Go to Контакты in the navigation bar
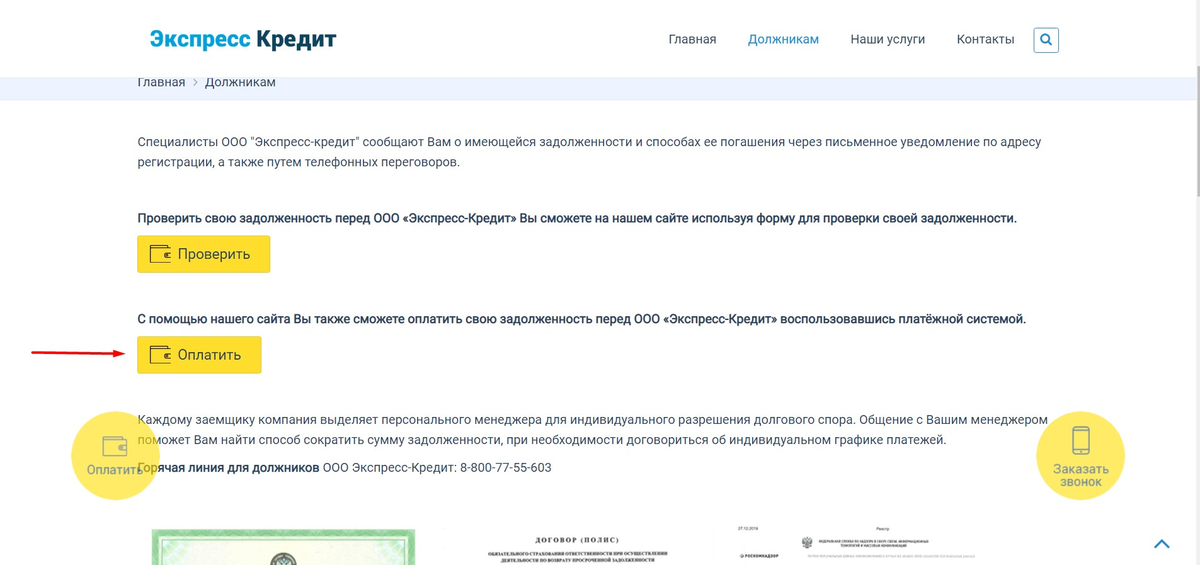 tap(985, 40)
